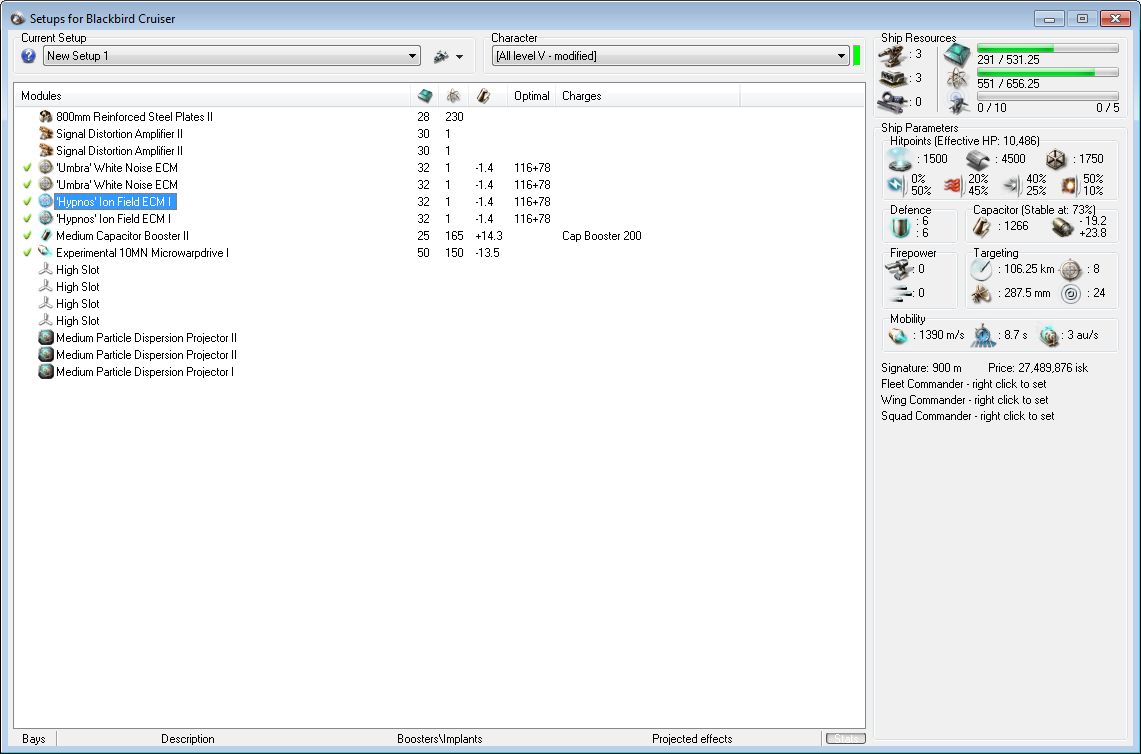The height and width of the screenshot is (754, 1141).
Task: Click Wing Commander right click to set
Action: coord(964,400)
